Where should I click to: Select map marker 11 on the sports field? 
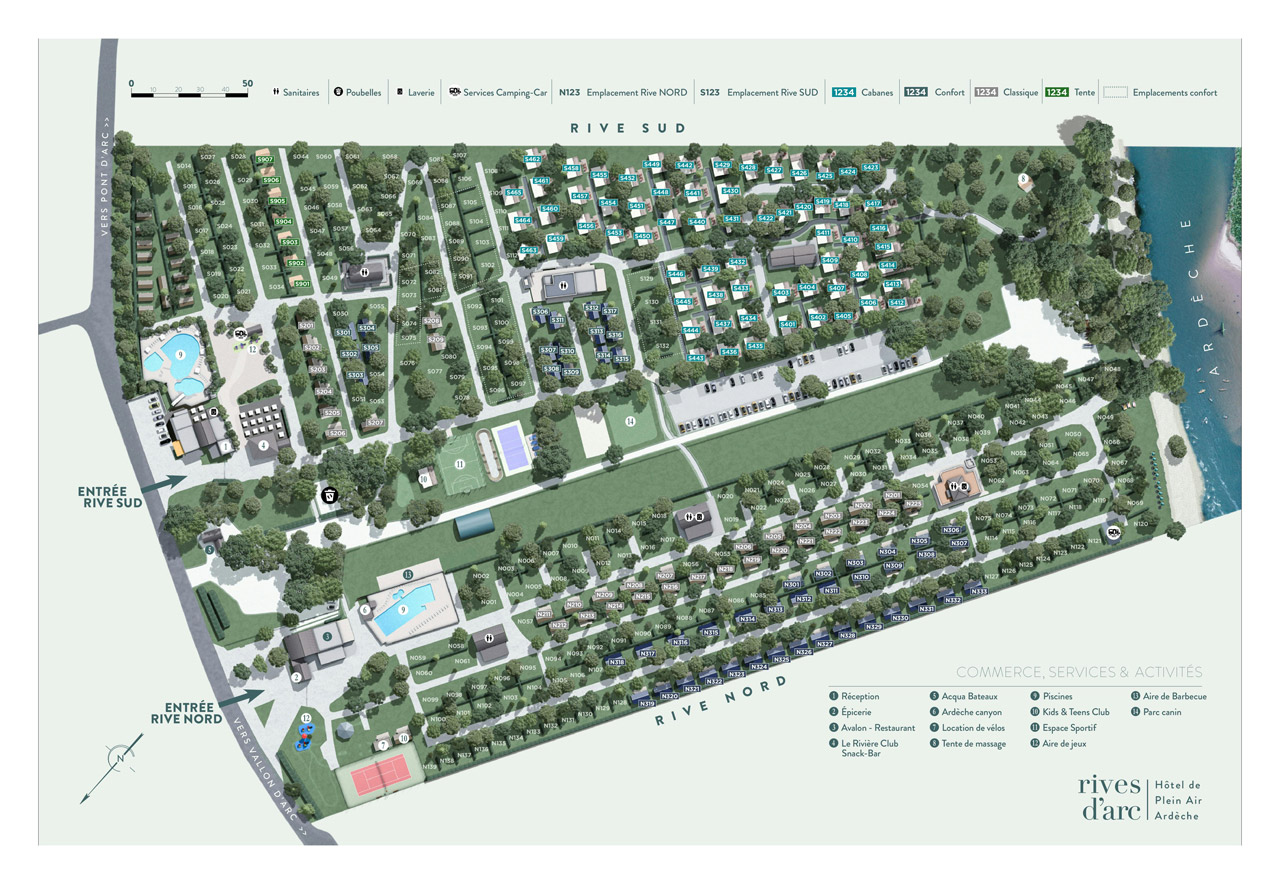click(x=460, y=464)
